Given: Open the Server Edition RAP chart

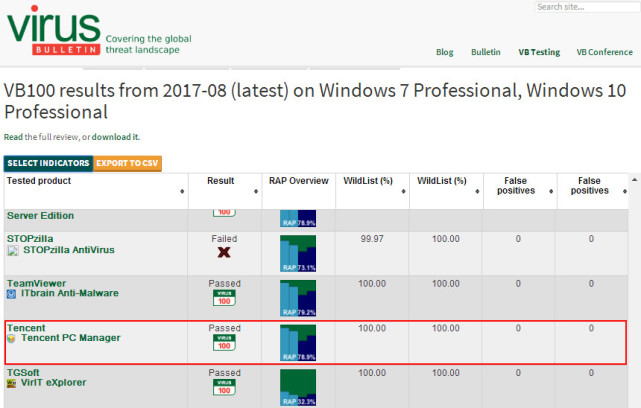Looking at the screenshot, I should pyautogui.click(x=298, y=218).
